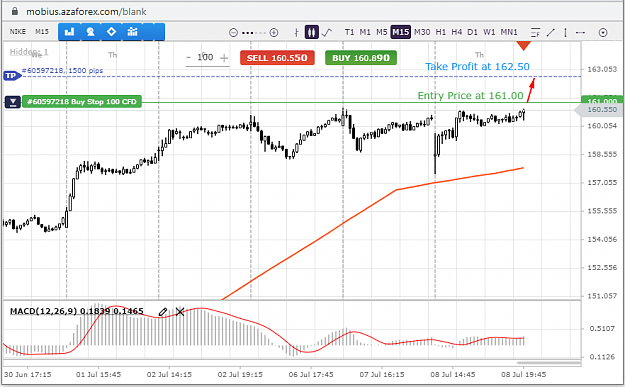This screenshot has width=625, height=387.
Task: Click the 151.057 price axis label
Action: point(602,296)
